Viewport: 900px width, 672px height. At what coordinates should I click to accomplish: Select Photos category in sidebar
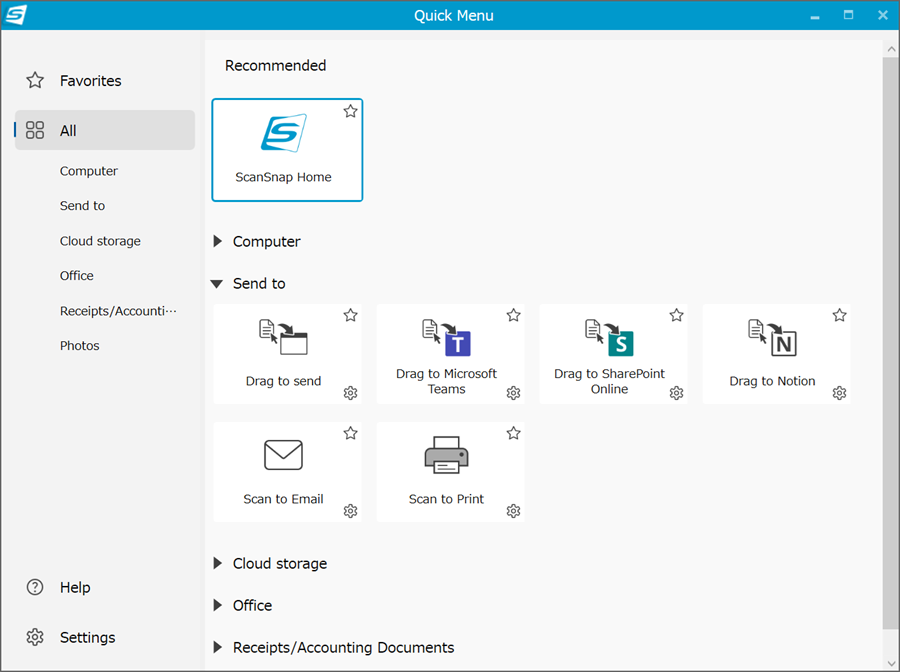[x=80, y=345]
